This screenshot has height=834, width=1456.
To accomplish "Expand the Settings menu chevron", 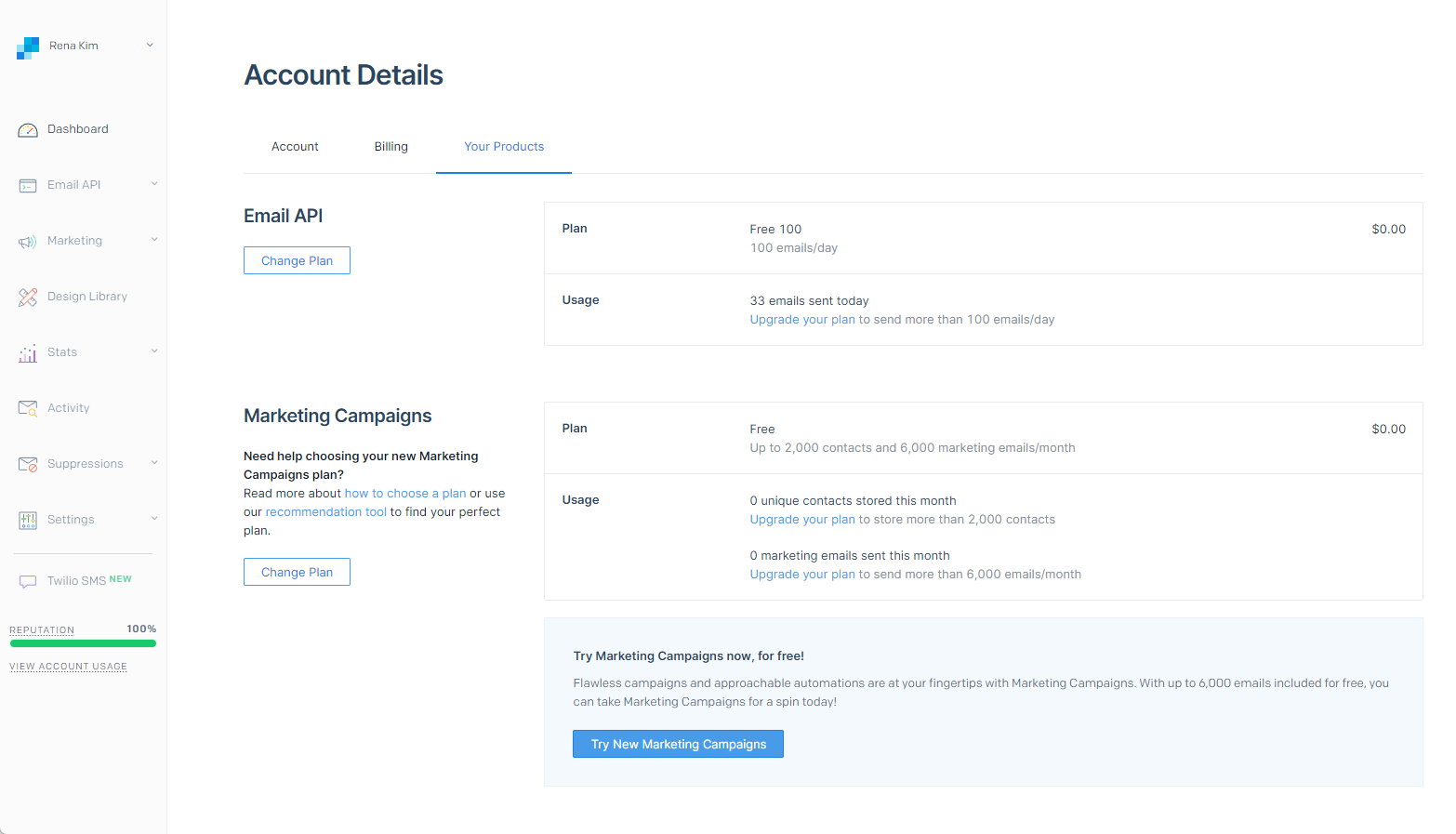I will tap(154, 519).
